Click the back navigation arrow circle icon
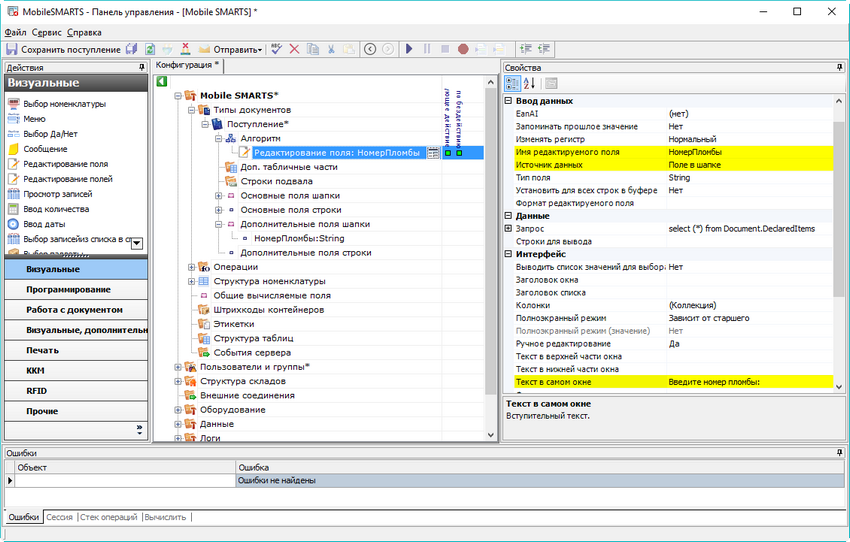Image resolution: width=850 pixels, height=542 pixels. click(x=370, y=49)
